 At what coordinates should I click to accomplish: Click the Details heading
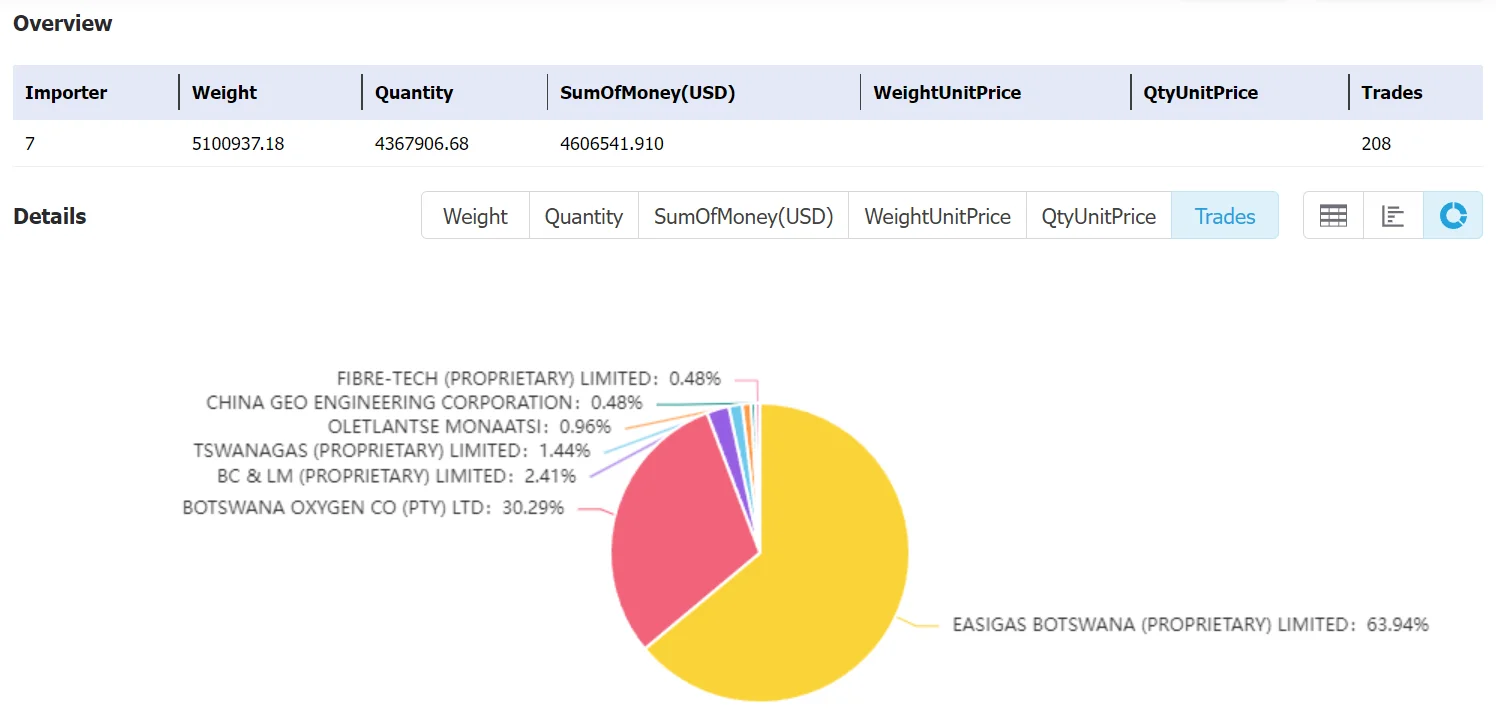click(50, 216)
